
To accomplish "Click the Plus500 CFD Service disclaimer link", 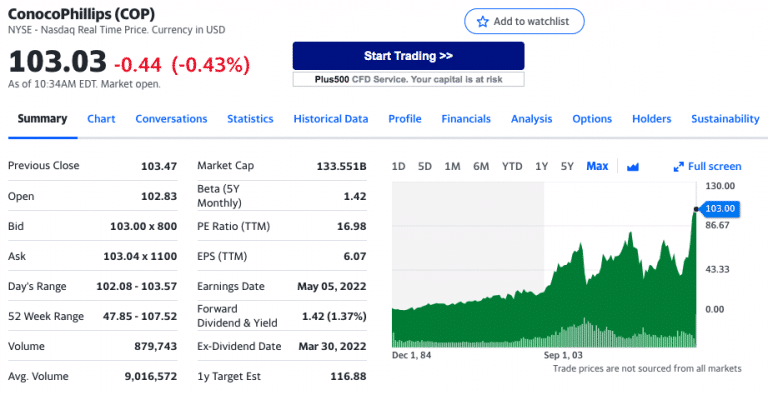I will click(408, 79).
